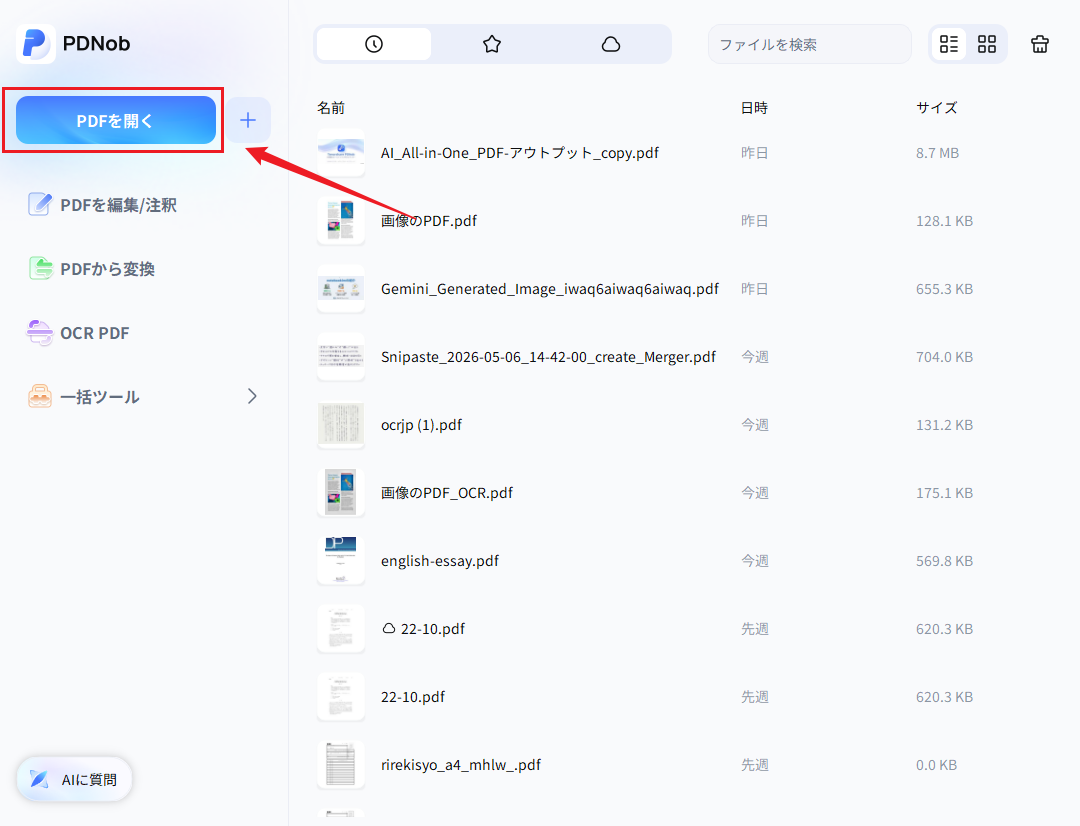Click the 569.8 KB size value
The height and width of the screenshot is (826, 1080).
tap(944, 561)
